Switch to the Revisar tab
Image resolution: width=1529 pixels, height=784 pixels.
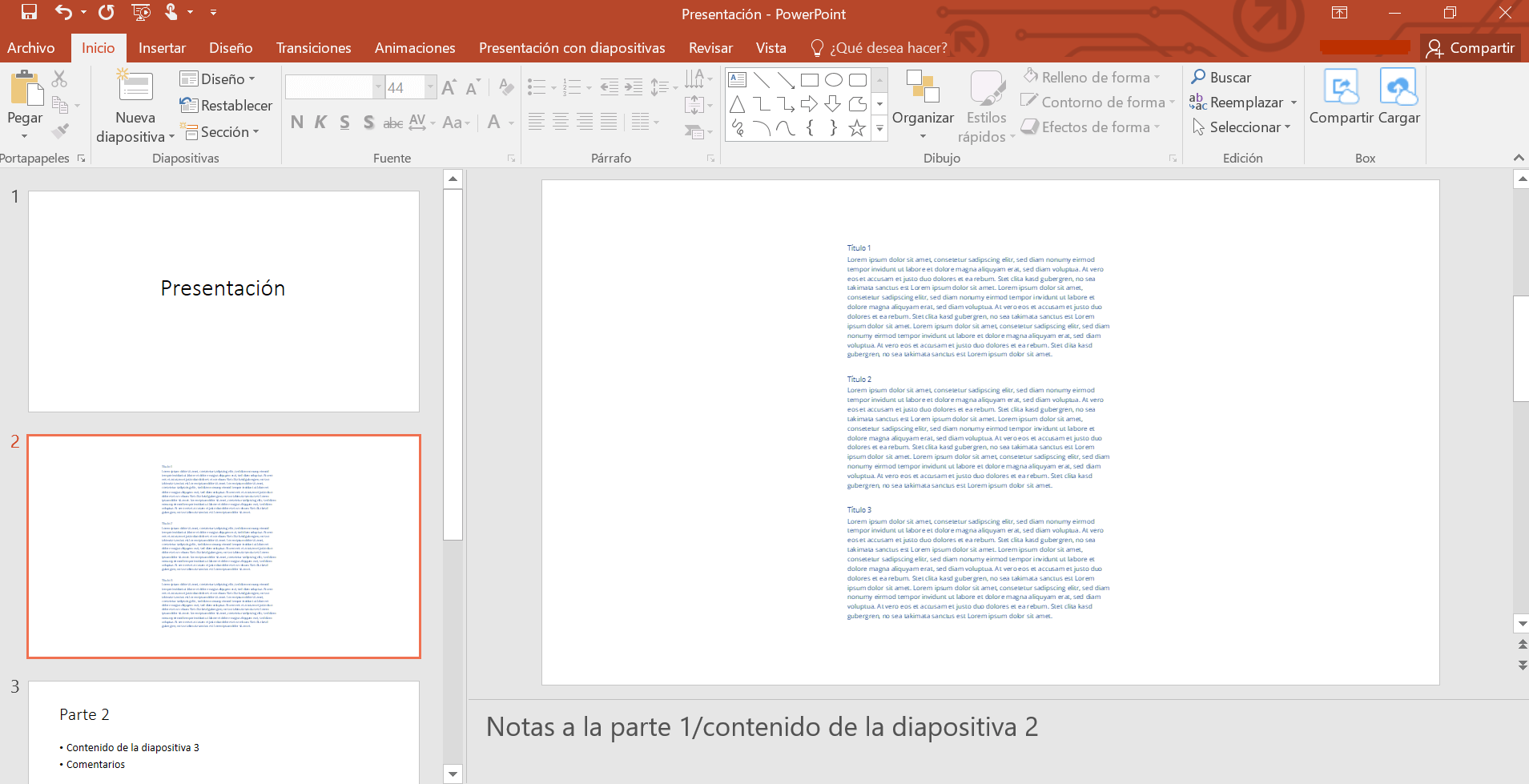click(710, 48)
